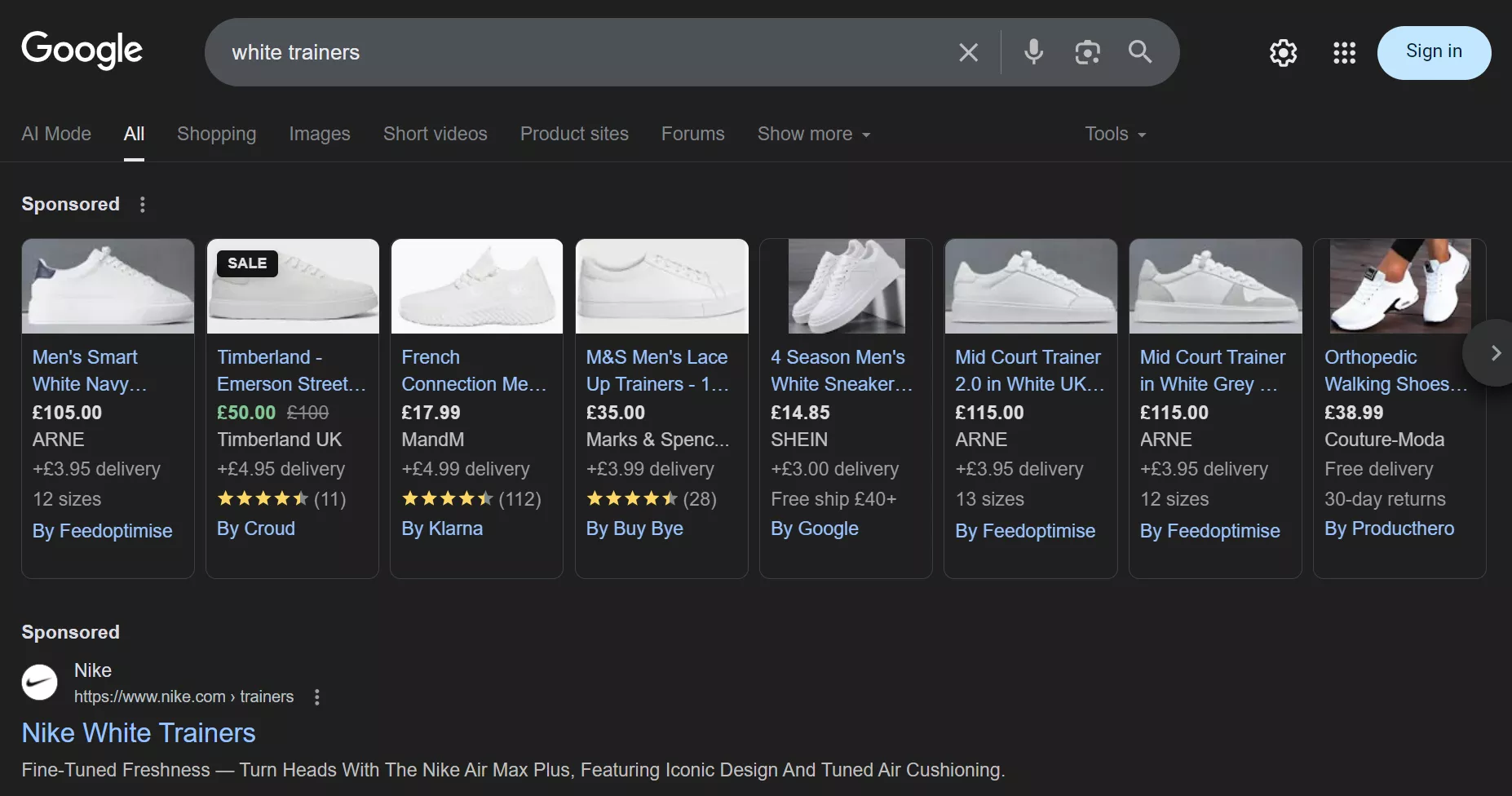Open the Product sites tab
The width and height of the screenshot is (1512, 796).
point(574,134)
